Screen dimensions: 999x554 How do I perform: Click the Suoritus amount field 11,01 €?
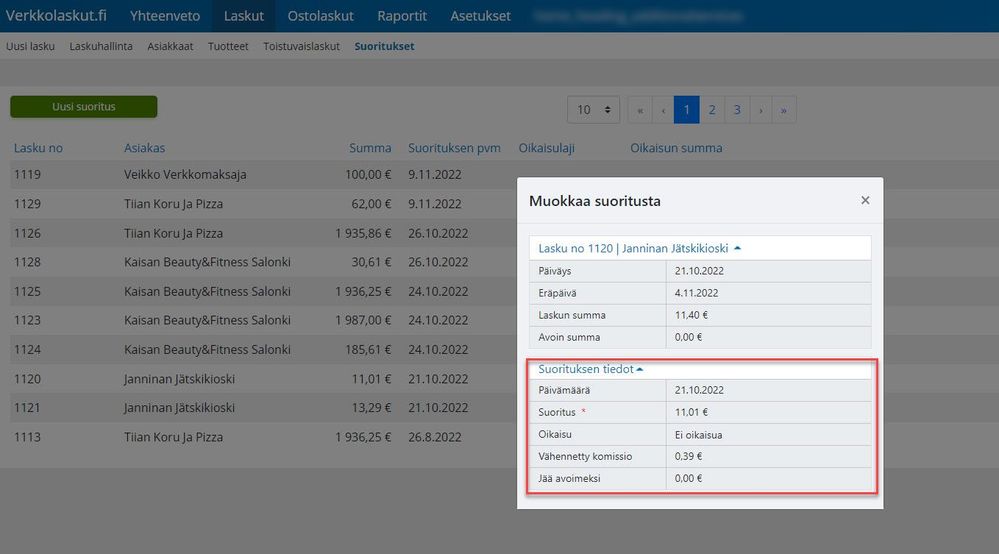[768, 412]
